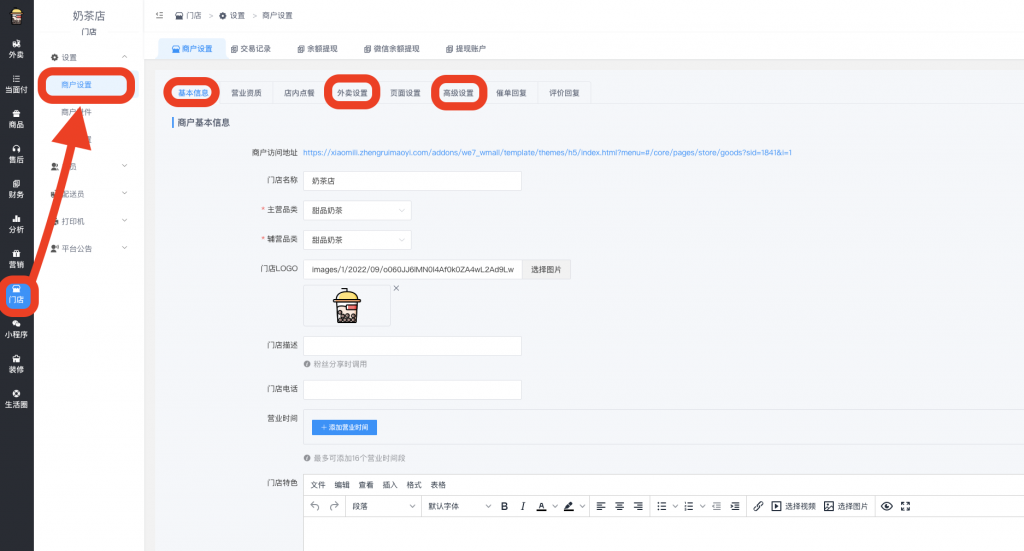Open the 主营品类 dropdown
Image resolution: width=1024 pixels, height=551 pixels.
click(356, 211)
